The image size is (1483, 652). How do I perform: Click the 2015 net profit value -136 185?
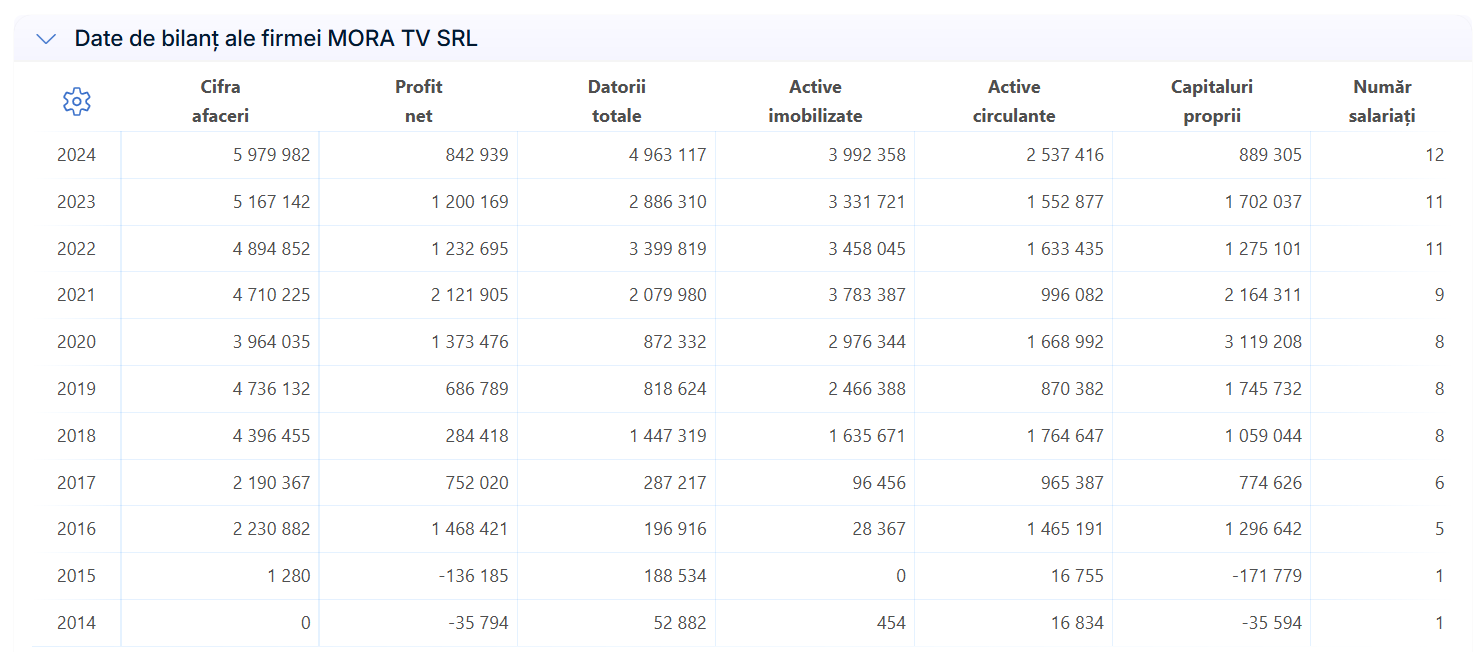click(476, 576)
